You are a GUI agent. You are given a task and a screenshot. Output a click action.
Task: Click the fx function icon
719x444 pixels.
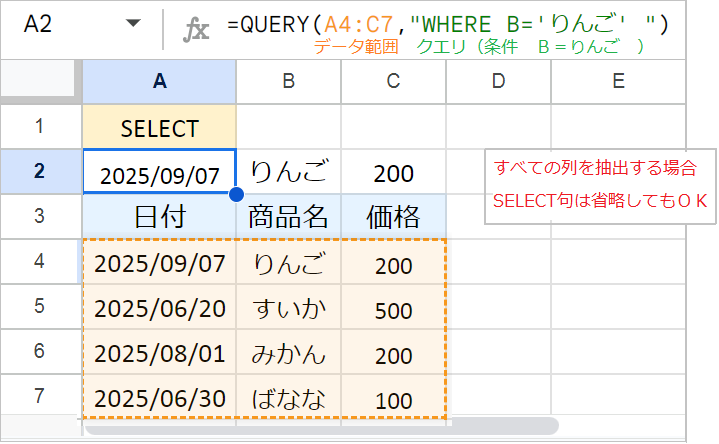[x=196, y=29]
